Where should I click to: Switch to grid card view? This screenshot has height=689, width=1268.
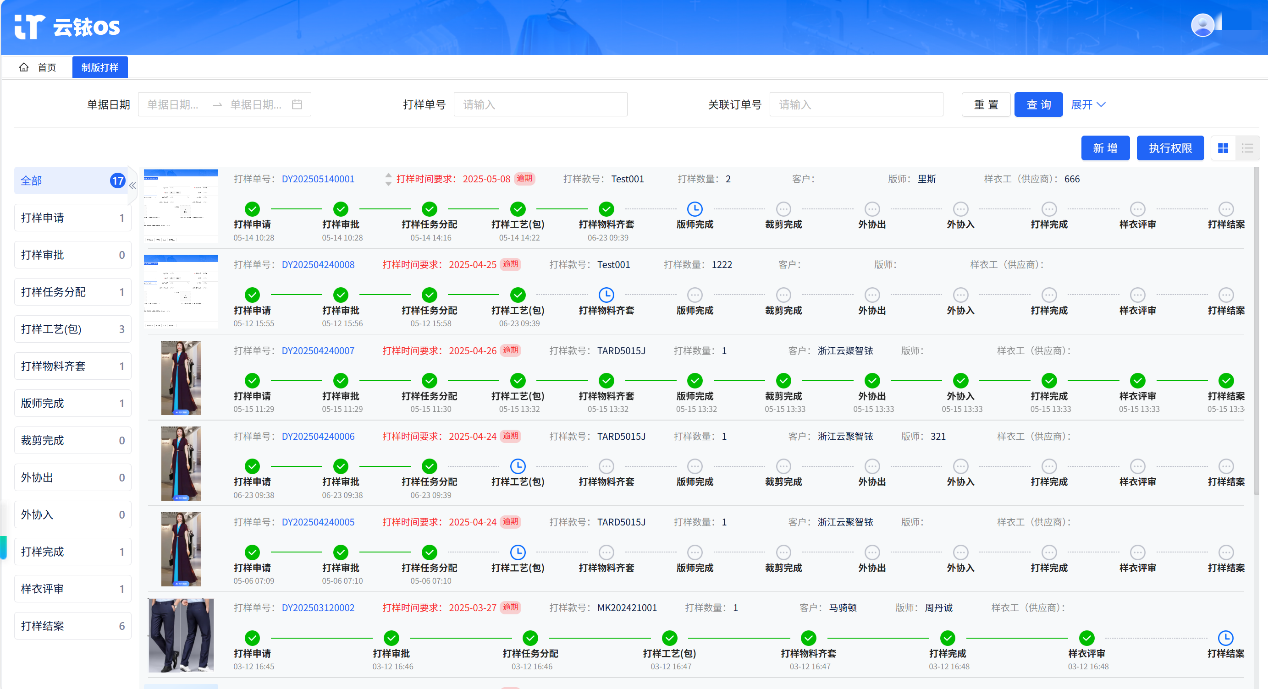[1222, 148]
